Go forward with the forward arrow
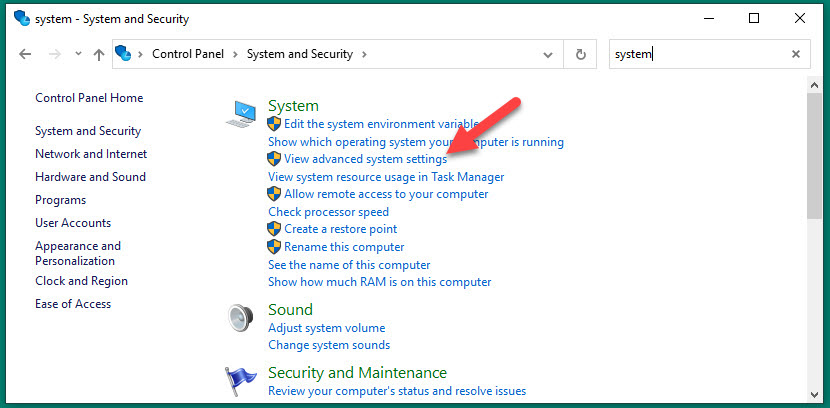The width and height of the screenshot is (830, 408). click(x=55, y=54)
